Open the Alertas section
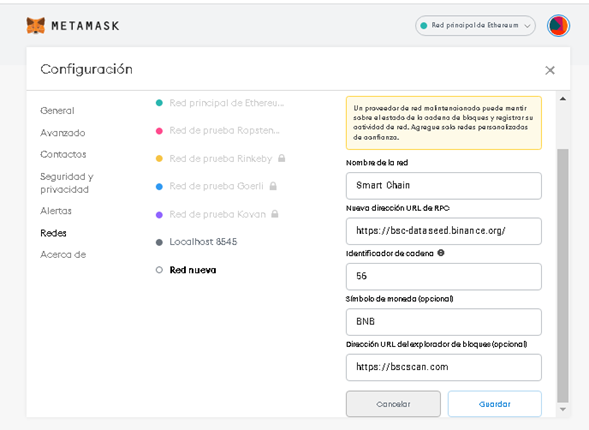The width and height of the screenshot is (589, 430). pos(56,211)
